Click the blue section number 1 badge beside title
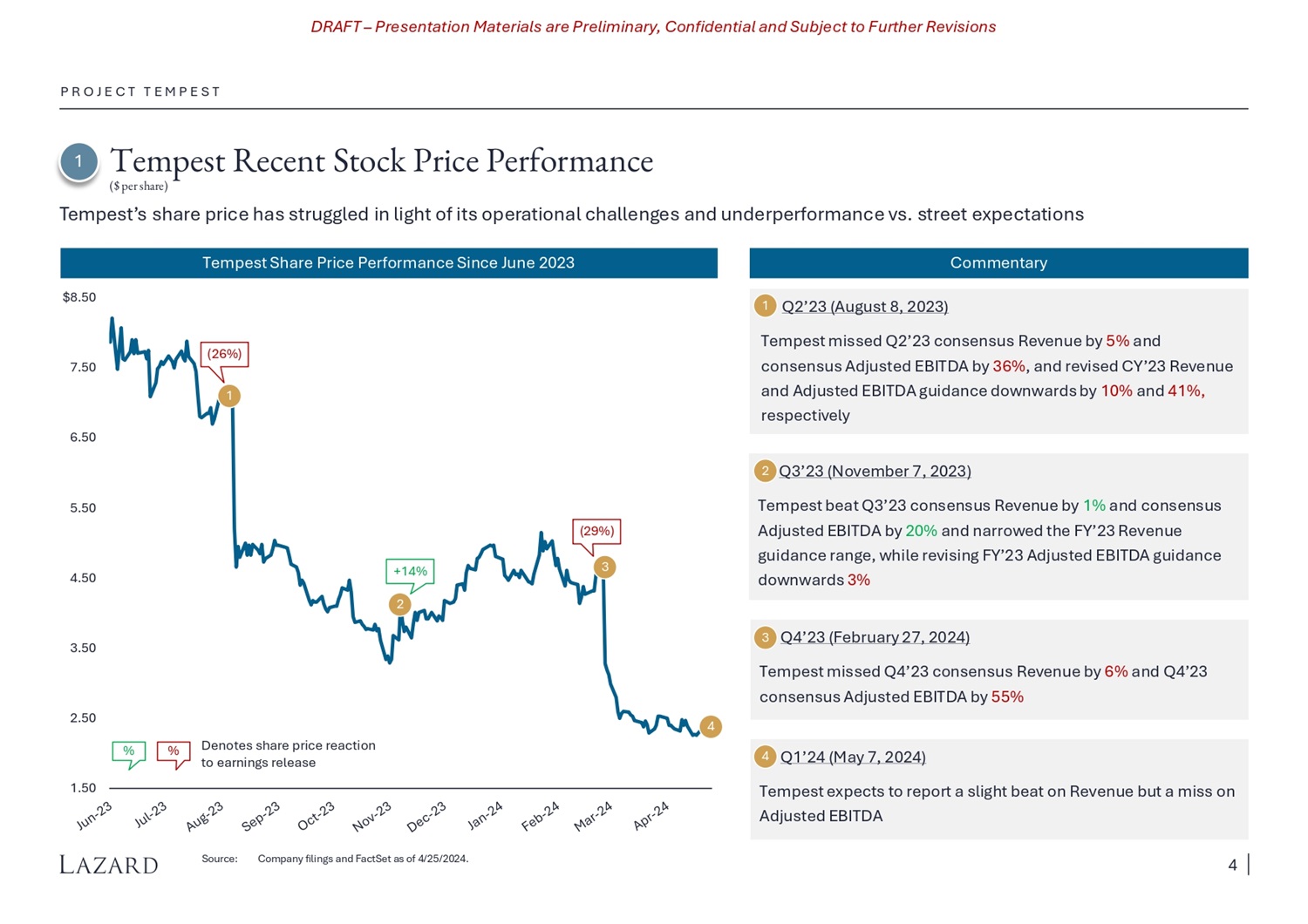Image resolution: width=1308 pixels, height=924 pixels. tap(78, 162)
